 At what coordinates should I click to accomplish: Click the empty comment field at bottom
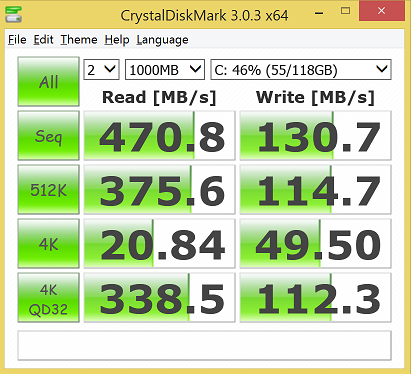pos(204,345)
